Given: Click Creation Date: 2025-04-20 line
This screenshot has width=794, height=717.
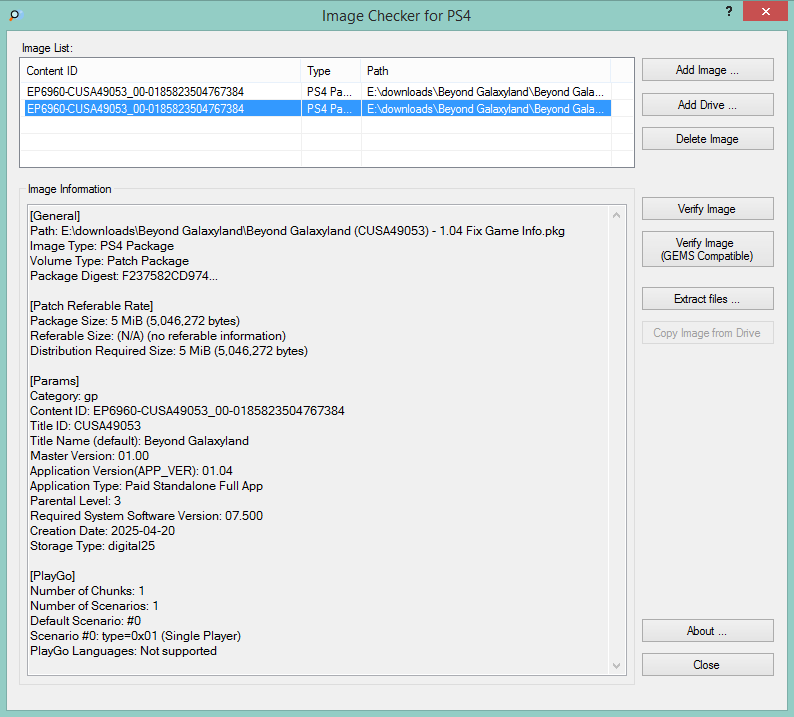Looking at the screenshot, I should [102, 531].
